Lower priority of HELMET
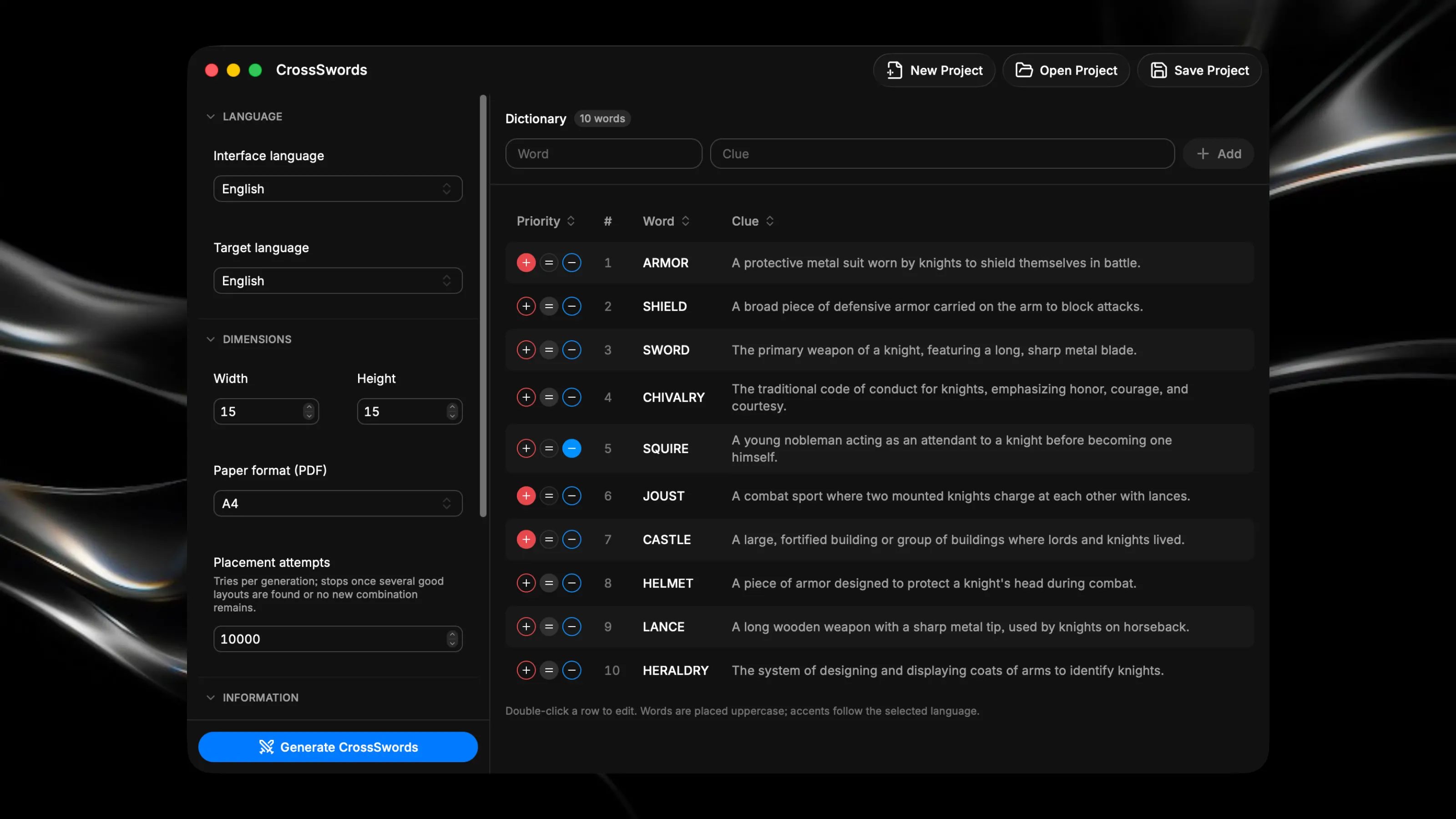 571,583
